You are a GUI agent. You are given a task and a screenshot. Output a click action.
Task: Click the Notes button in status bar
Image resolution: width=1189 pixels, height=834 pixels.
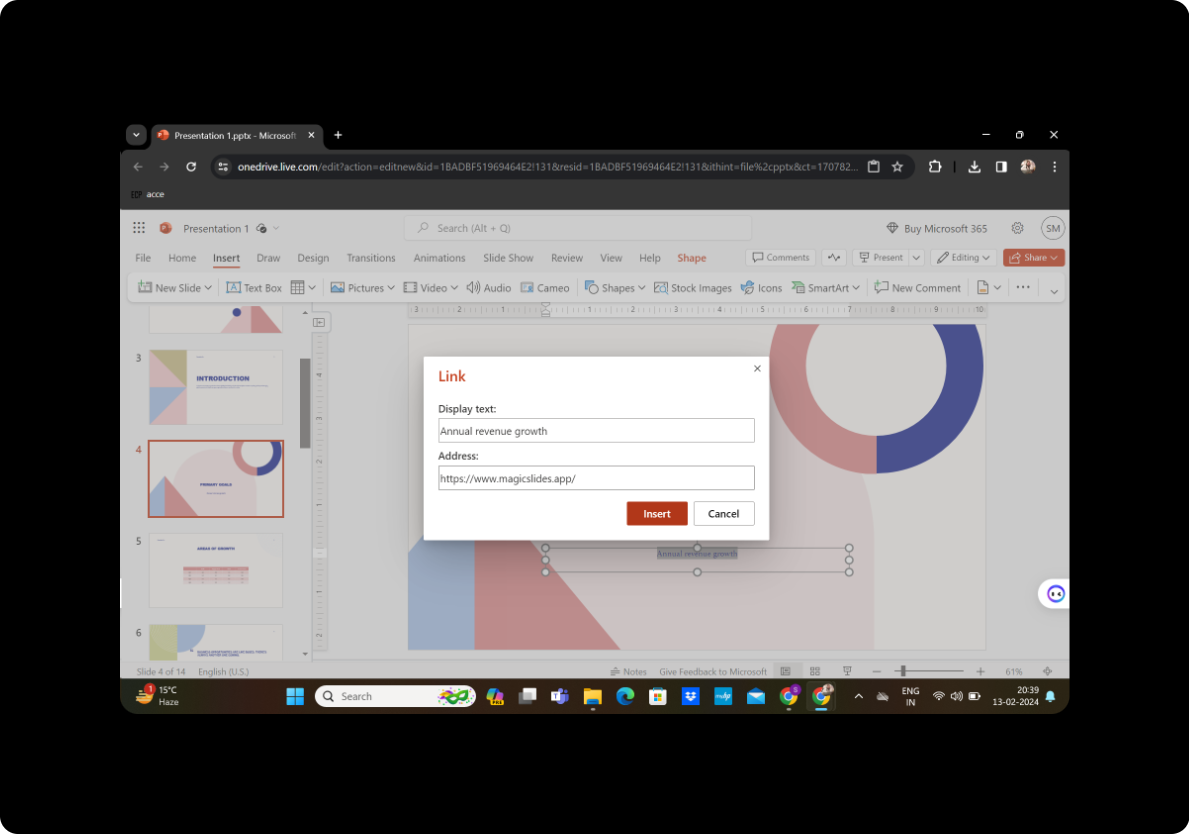[x=629, y=672]
